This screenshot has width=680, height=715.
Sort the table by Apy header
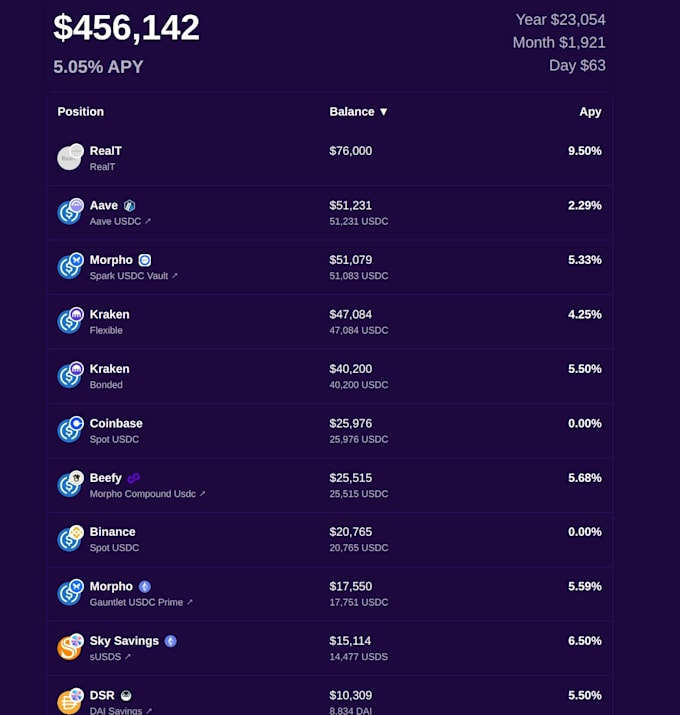click(590, 112)
